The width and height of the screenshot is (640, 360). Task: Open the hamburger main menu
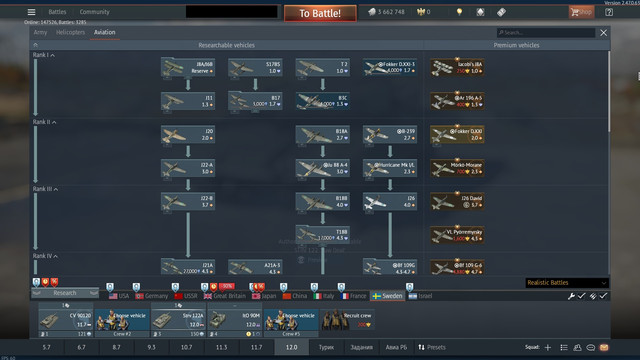(31, 12)
